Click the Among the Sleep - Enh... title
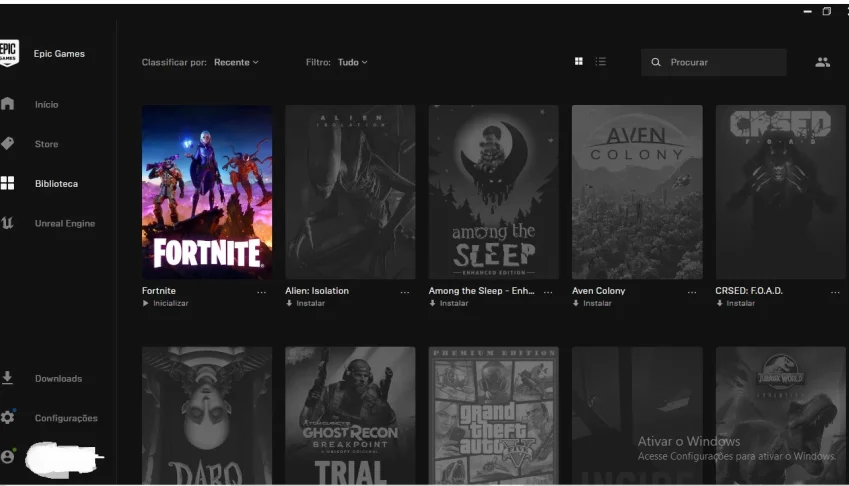Image resolution: width=849 pixels, height=486 pixels. [x=481, y=291]
